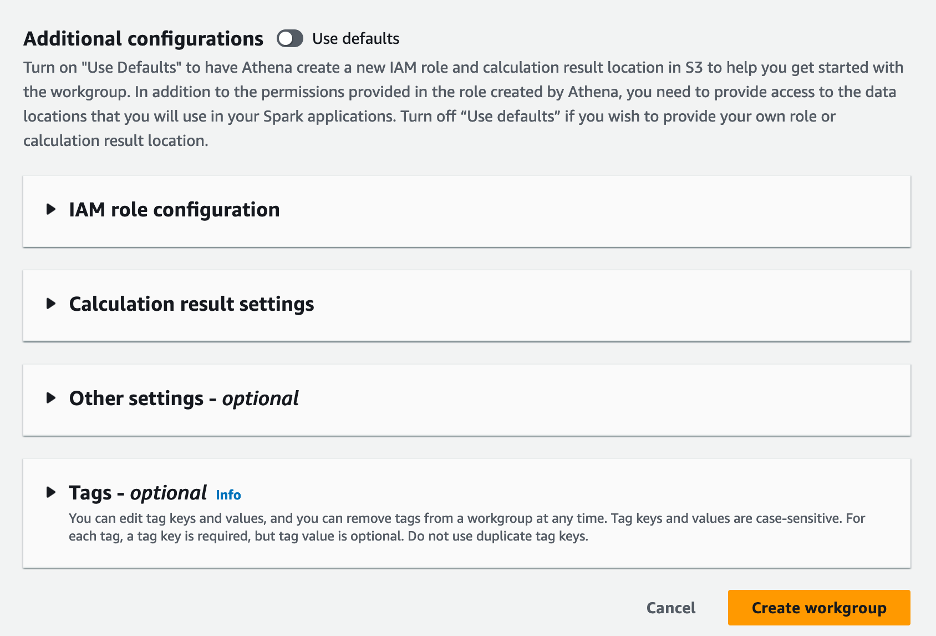Click the Other settings disclosure triangle
Viewport: 936px width, 636px height.
(51, 398)
